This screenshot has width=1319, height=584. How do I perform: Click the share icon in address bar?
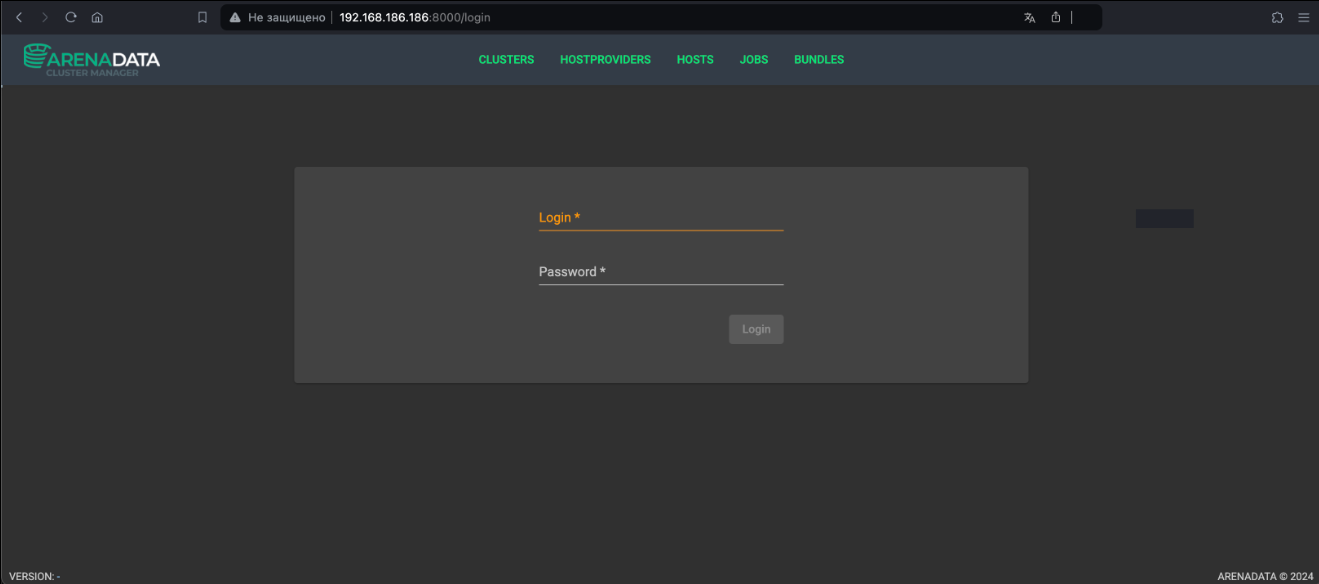click(1055, 17)
